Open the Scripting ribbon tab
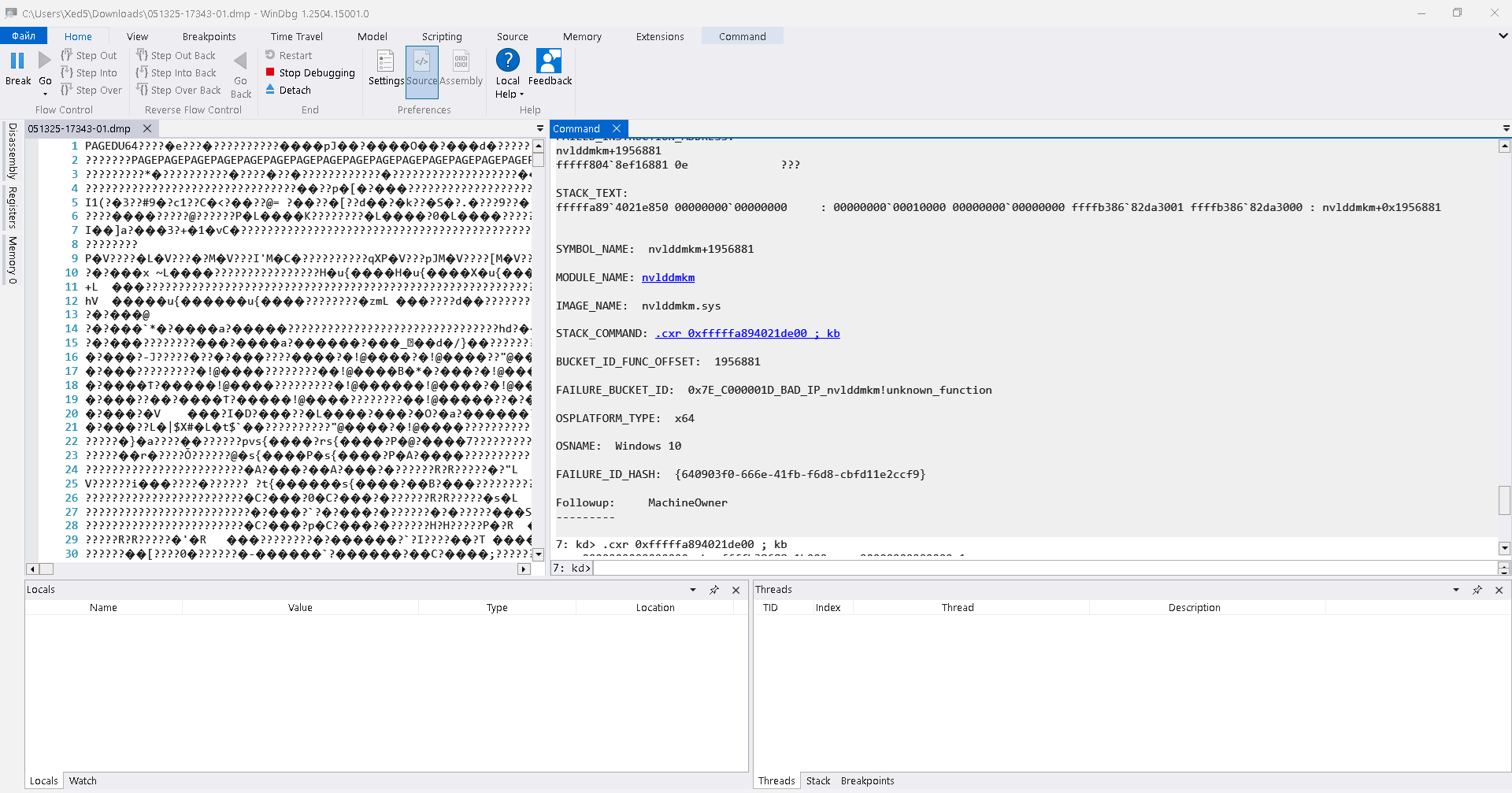Viewport: 1512px width, 793px height. click(442, 36)
